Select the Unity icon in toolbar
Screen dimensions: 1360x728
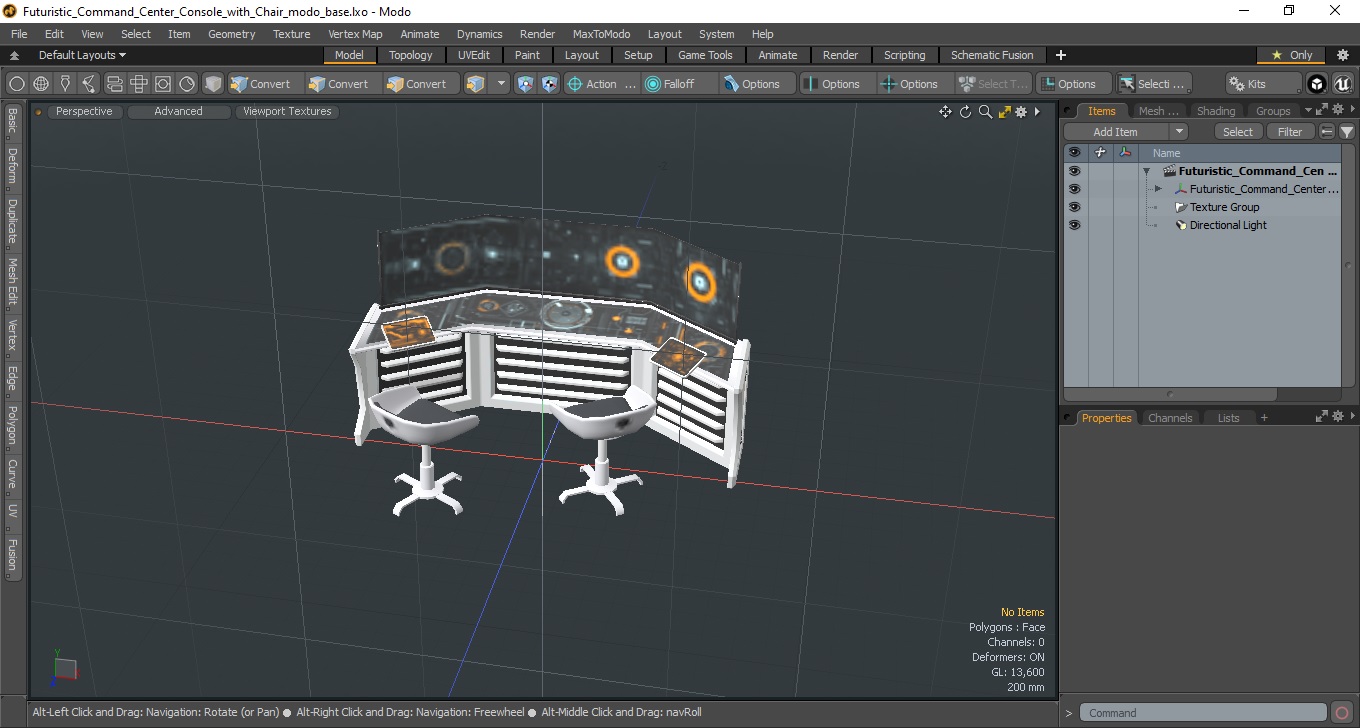[x=1317, y=84]
